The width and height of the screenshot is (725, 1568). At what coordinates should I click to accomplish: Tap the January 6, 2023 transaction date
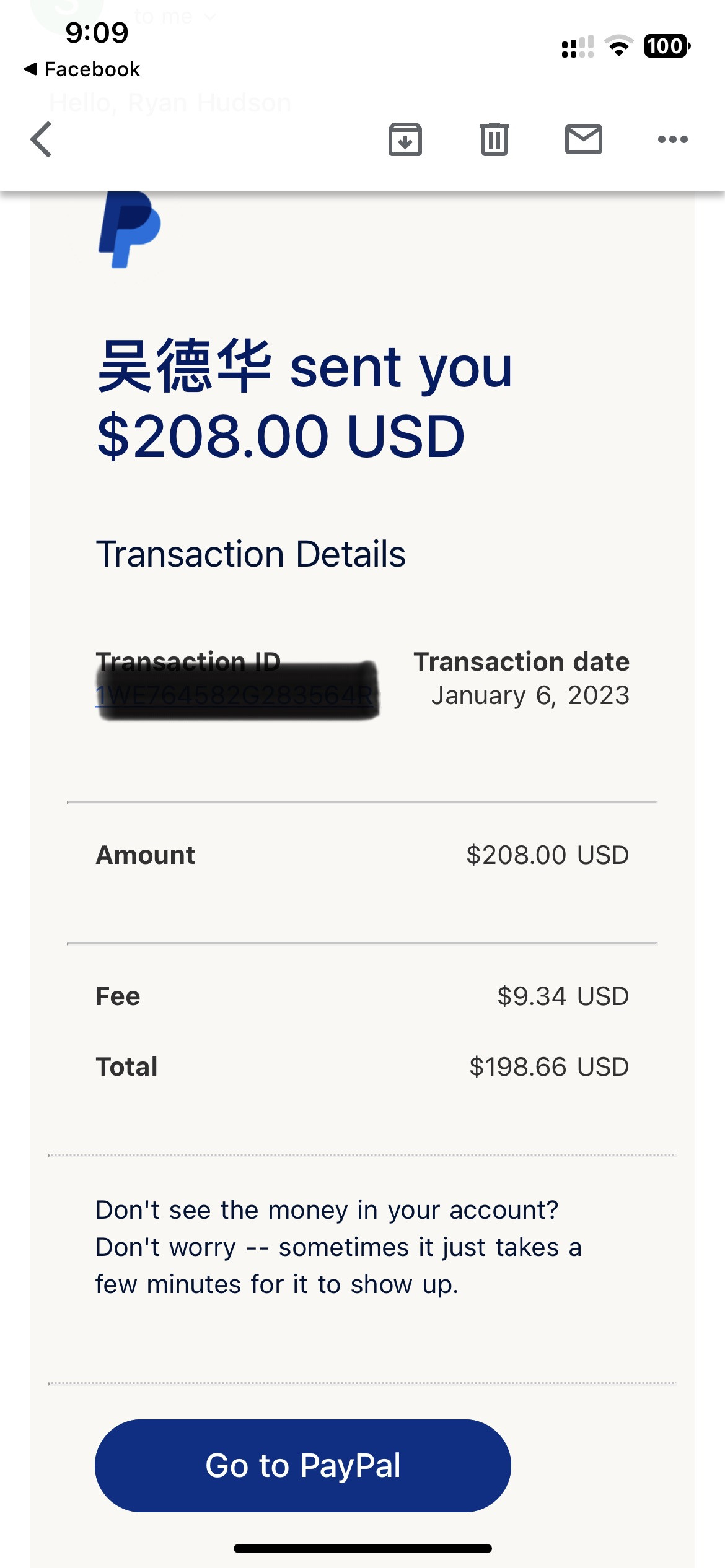pos(530,695)
